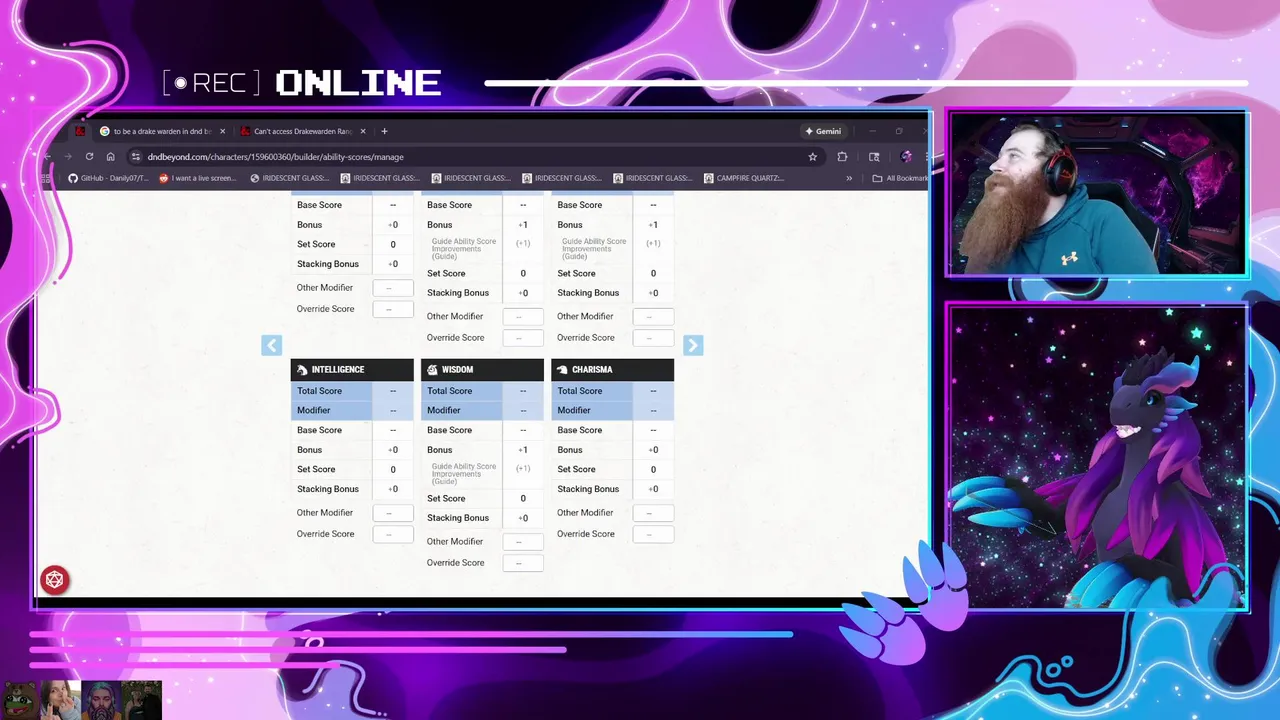Click the INTELLIGENCE card header
The width and height of the screenshot is (1280, 720).
pos(352,370)
